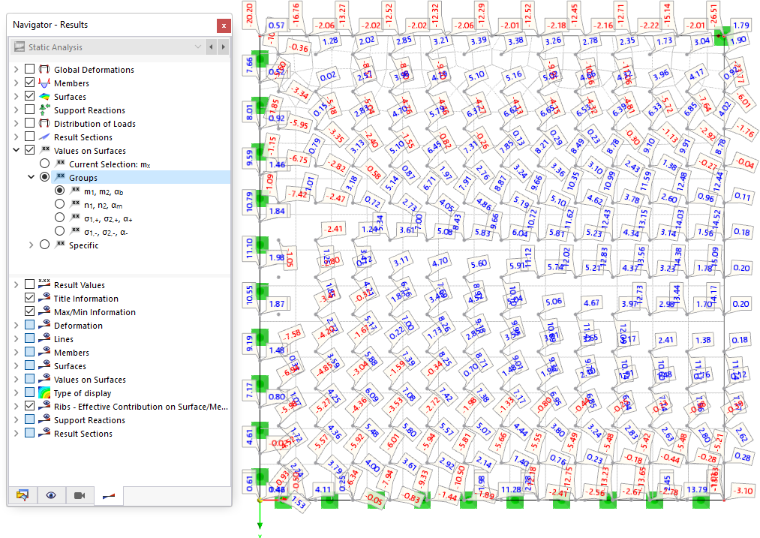The image size is (760, 538).
Task: Collapse the Values on Surfaces node
Action: (x=16, y=150)
